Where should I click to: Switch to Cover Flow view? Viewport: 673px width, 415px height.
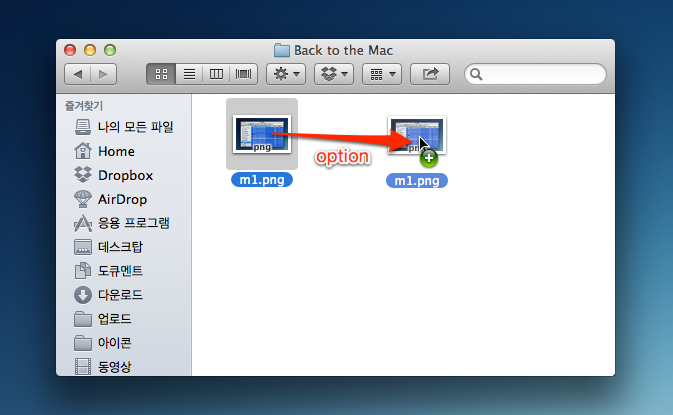coord(243,74)
